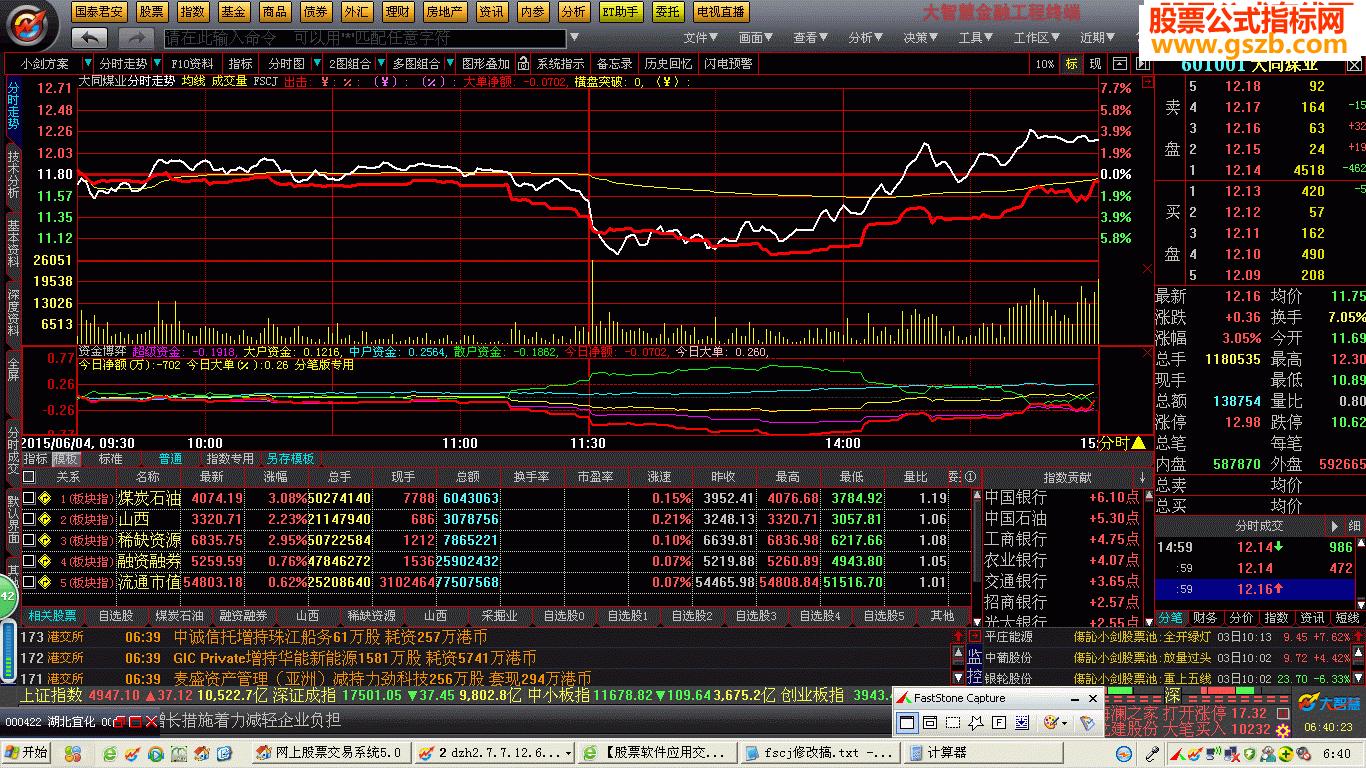Click the 闪电预警 button
This screenshot has height=768, width=1366.
[728, 63]
